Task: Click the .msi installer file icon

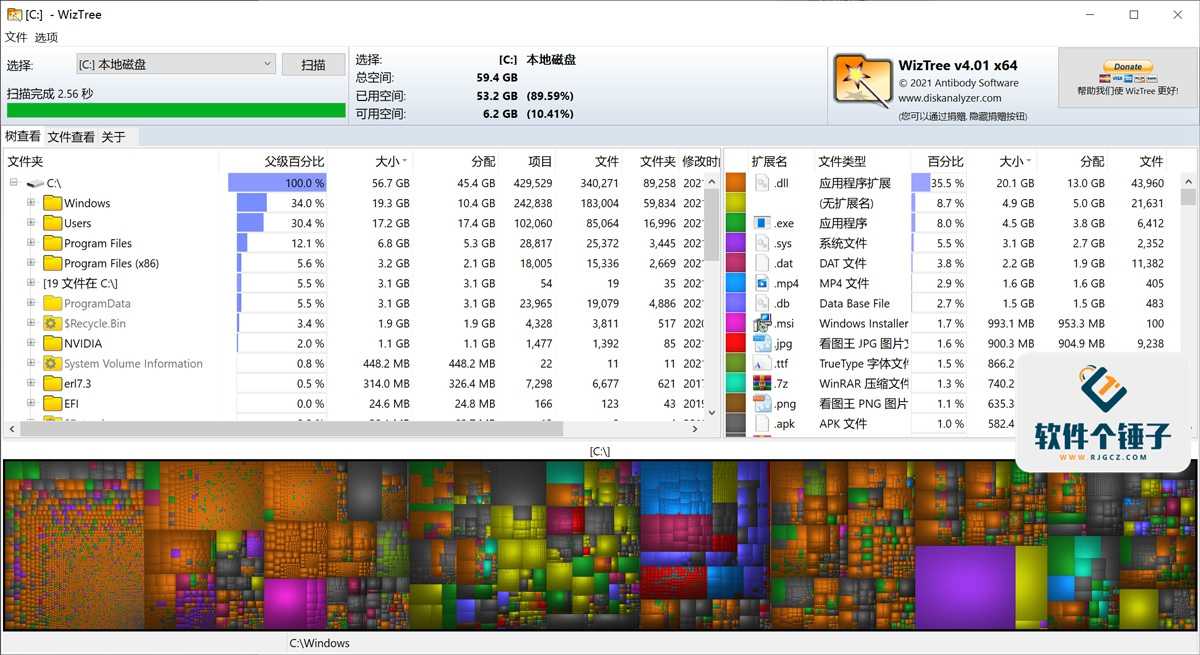Action: click(x=762, y=323)
